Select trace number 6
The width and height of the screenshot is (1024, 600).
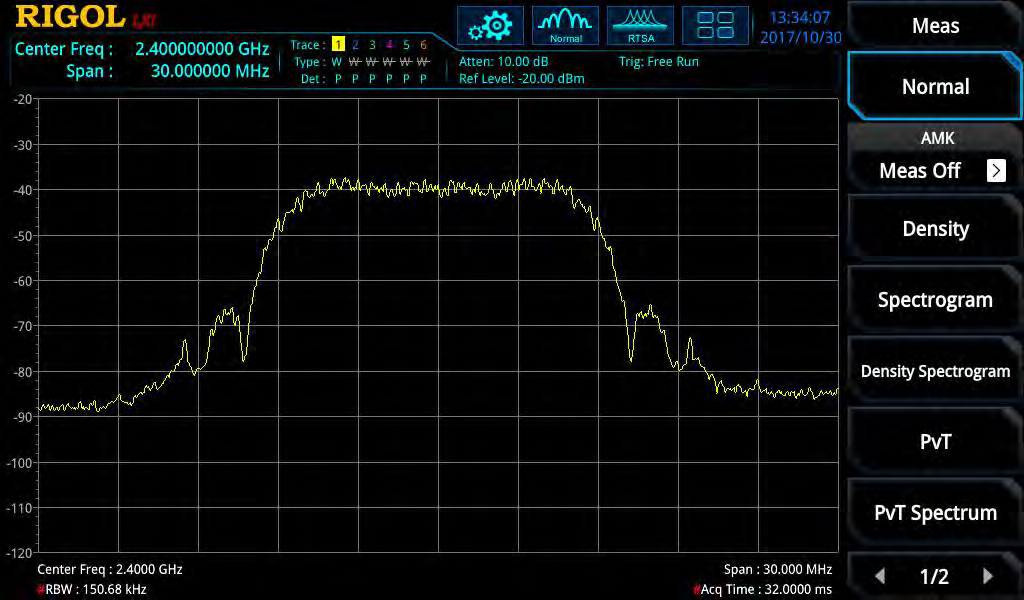(x=423, y=44)
